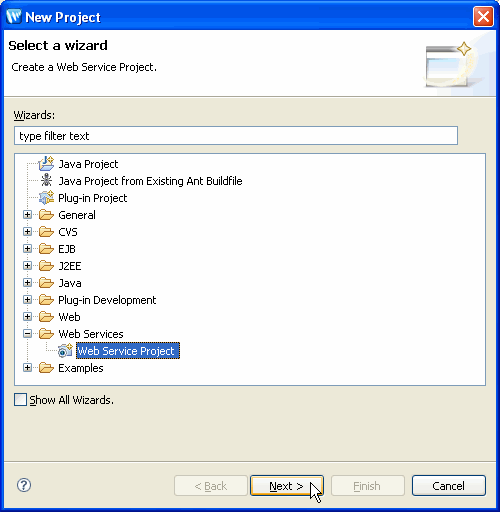This screenshot has width=500, height=512.
Task: Expand the J2EE category
Action: [28, 266]
